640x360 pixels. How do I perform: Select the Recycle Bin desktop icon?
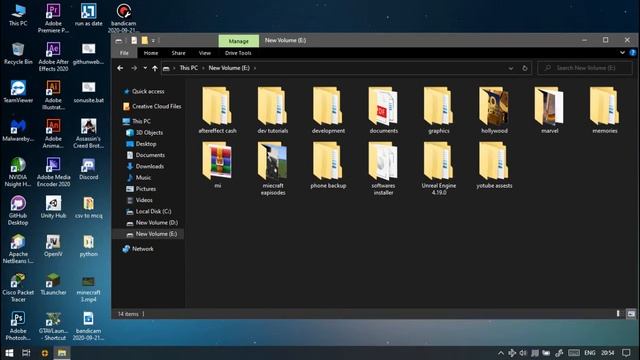pos(18,53)
